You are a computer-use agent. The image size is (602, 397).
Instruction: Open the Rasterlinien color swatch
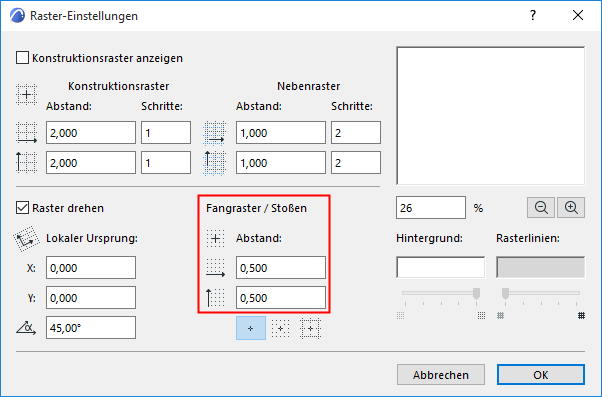[541, 267]
